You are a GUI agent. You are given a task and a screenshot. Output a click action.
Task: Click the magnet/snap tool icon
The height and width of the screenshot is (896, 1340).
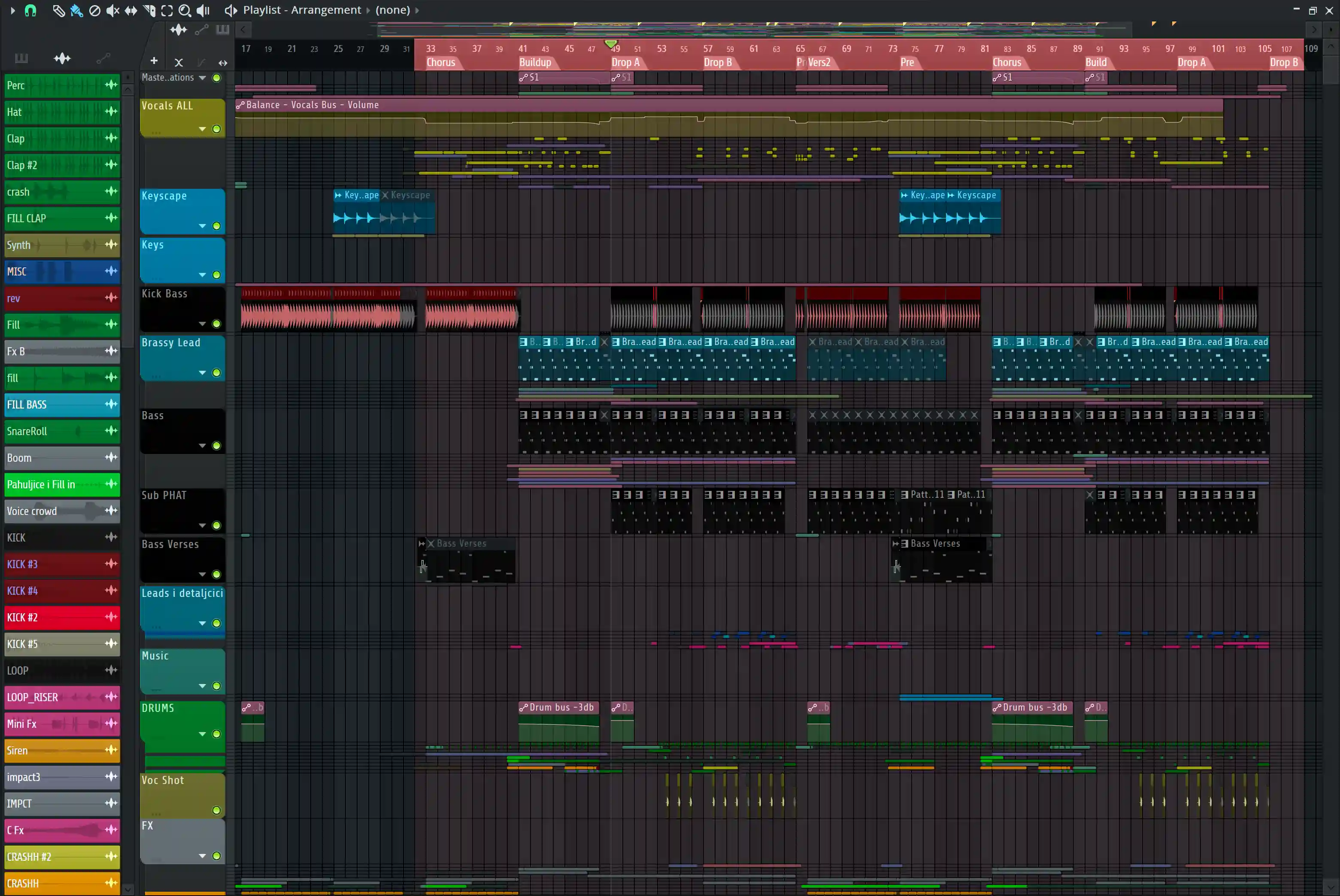pos(29,9)
